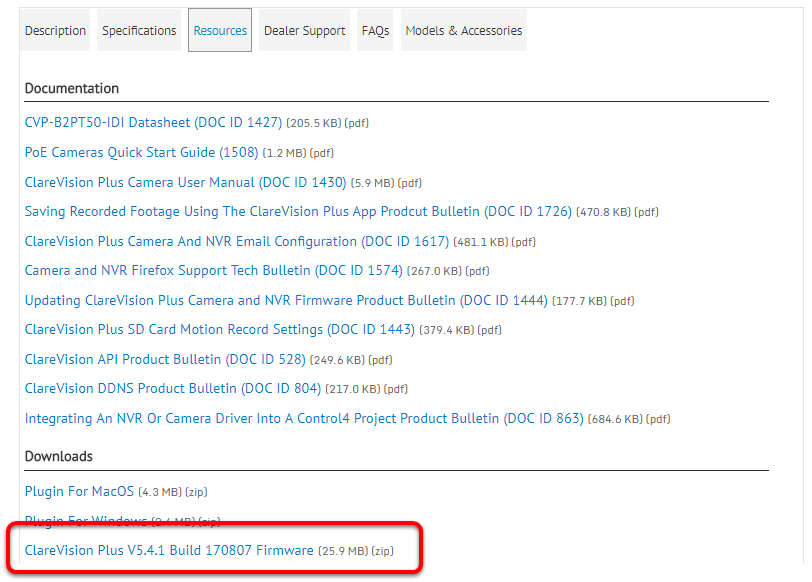
Task: Click the Downloads section heading
Action: 59,456
